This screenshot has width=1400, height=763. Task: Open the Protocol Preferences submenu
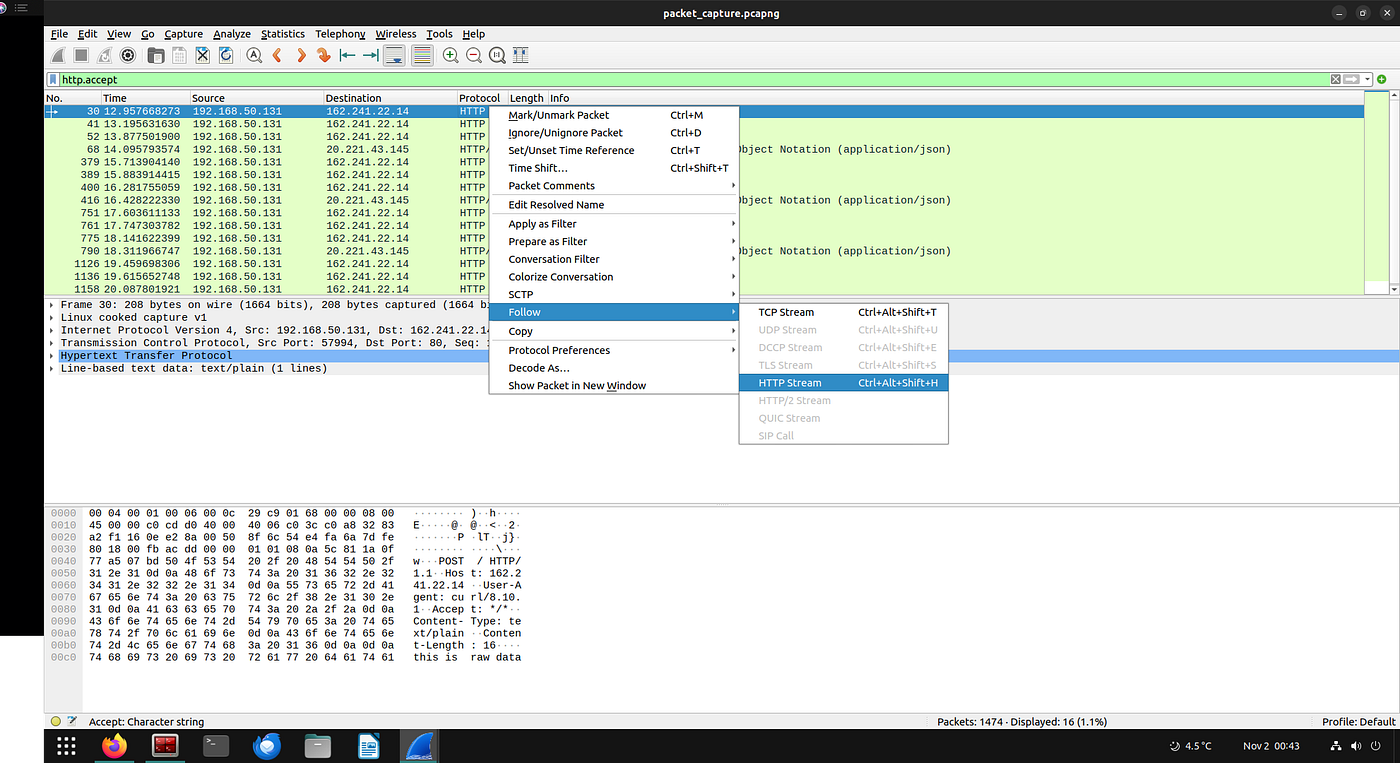[613, 350]
